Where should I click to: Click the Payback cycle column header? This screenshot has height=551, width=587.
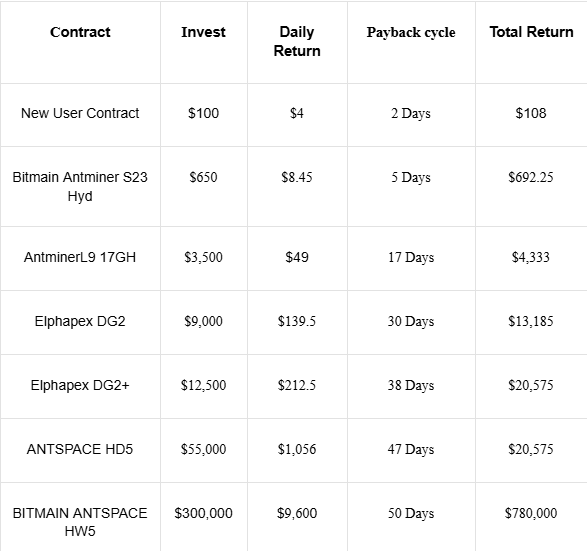[411, 33]
